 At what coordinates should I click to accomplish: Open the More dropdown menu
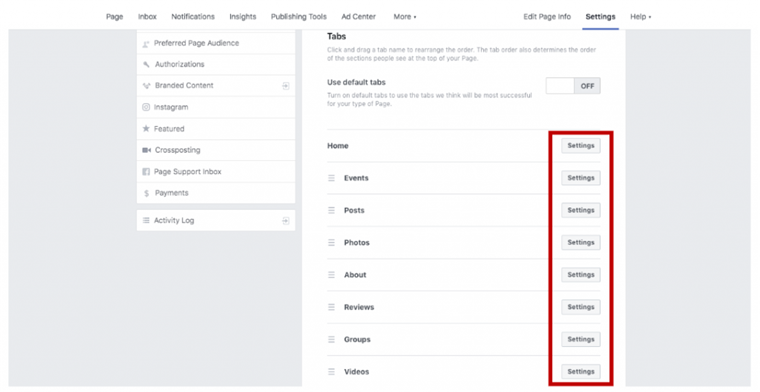pos(405,16)
